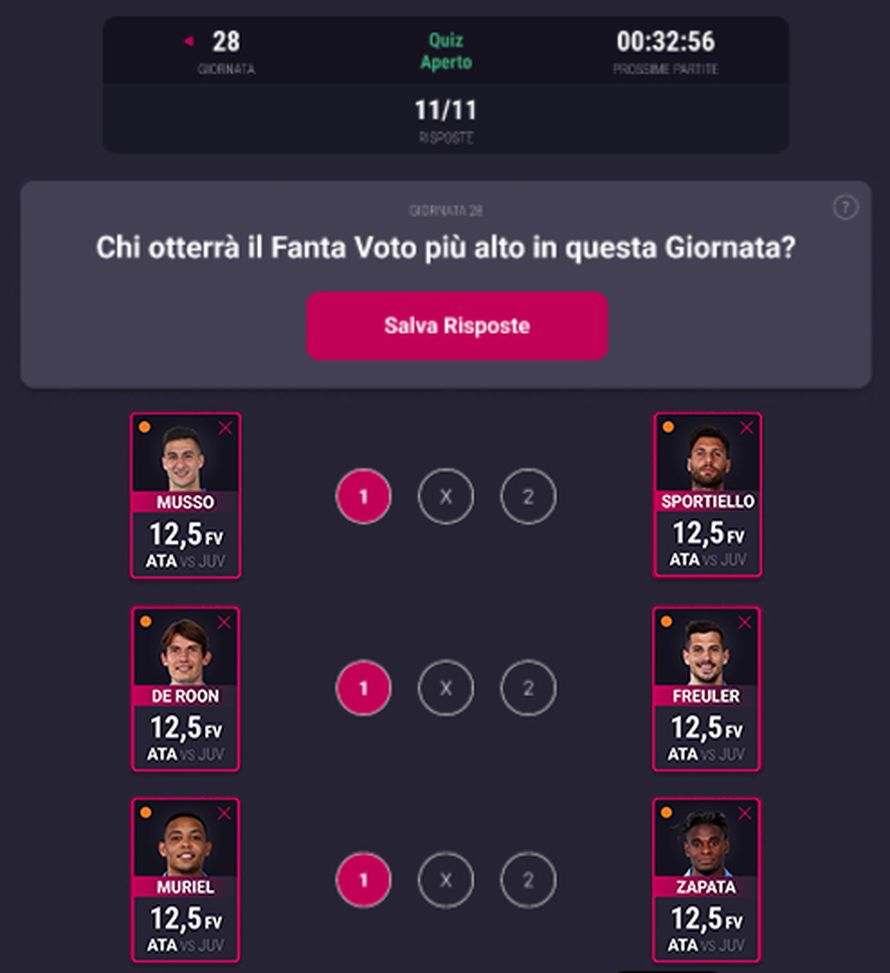Close De Roon's card with the X icon

[x=226, y=621]
